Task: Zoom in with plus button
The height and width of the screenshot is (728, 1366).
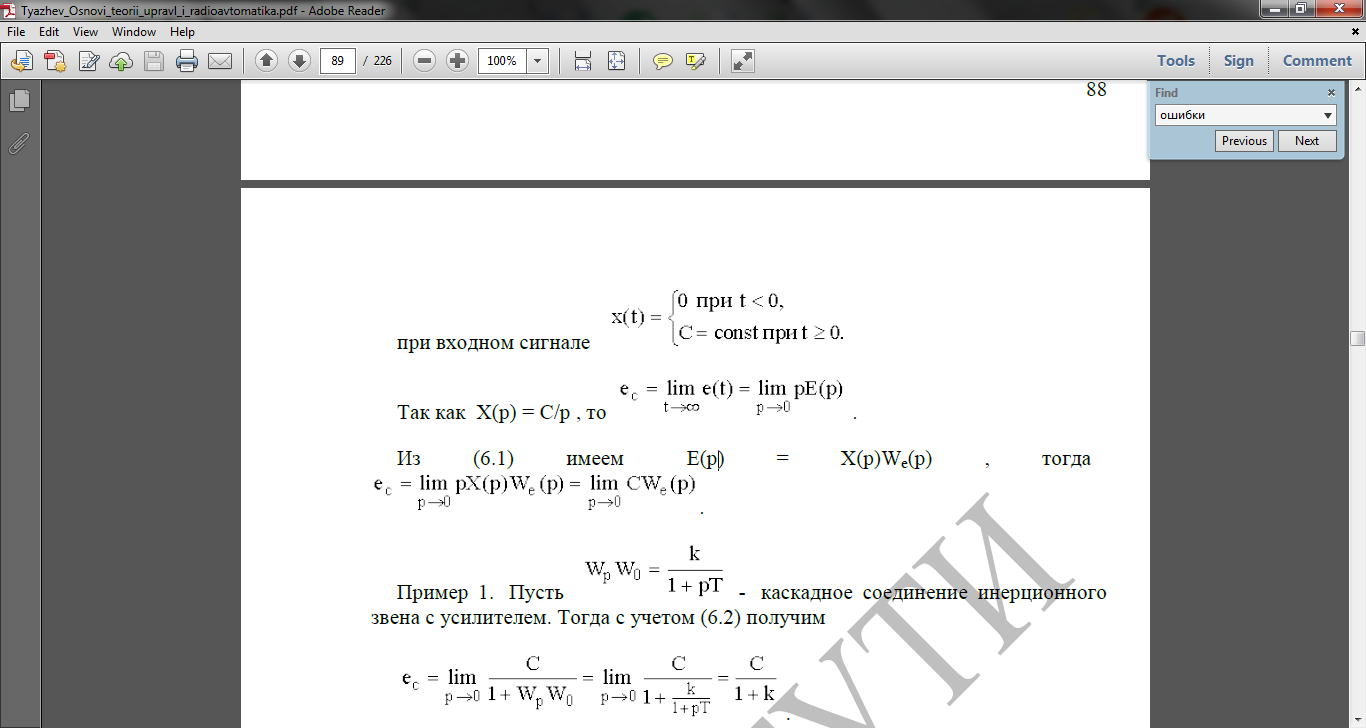Action: [x=457, y=61]
